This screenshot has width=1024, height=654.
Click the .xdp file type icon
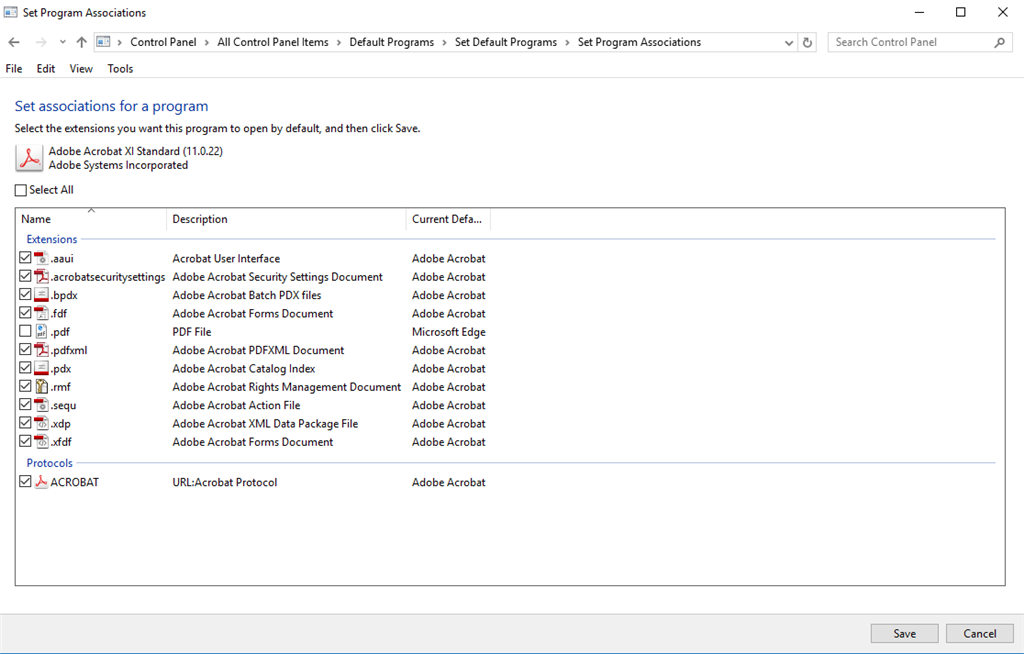[41, 423]
